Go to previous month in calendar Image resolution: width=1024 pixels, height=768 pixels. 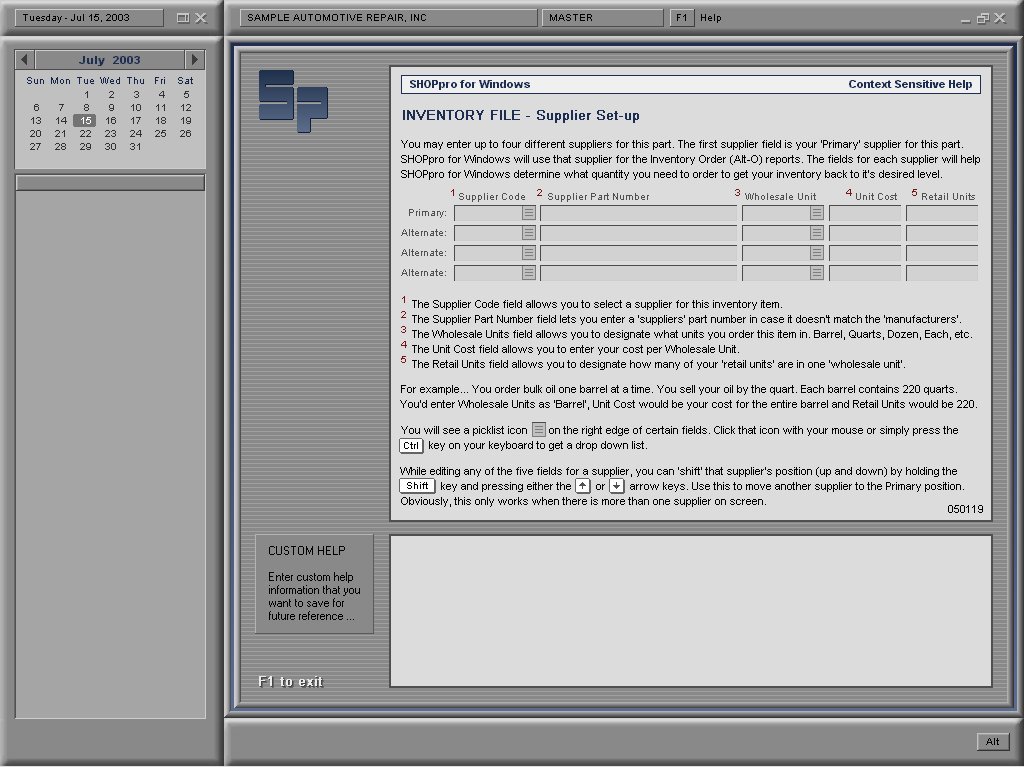tap(24, 59)
